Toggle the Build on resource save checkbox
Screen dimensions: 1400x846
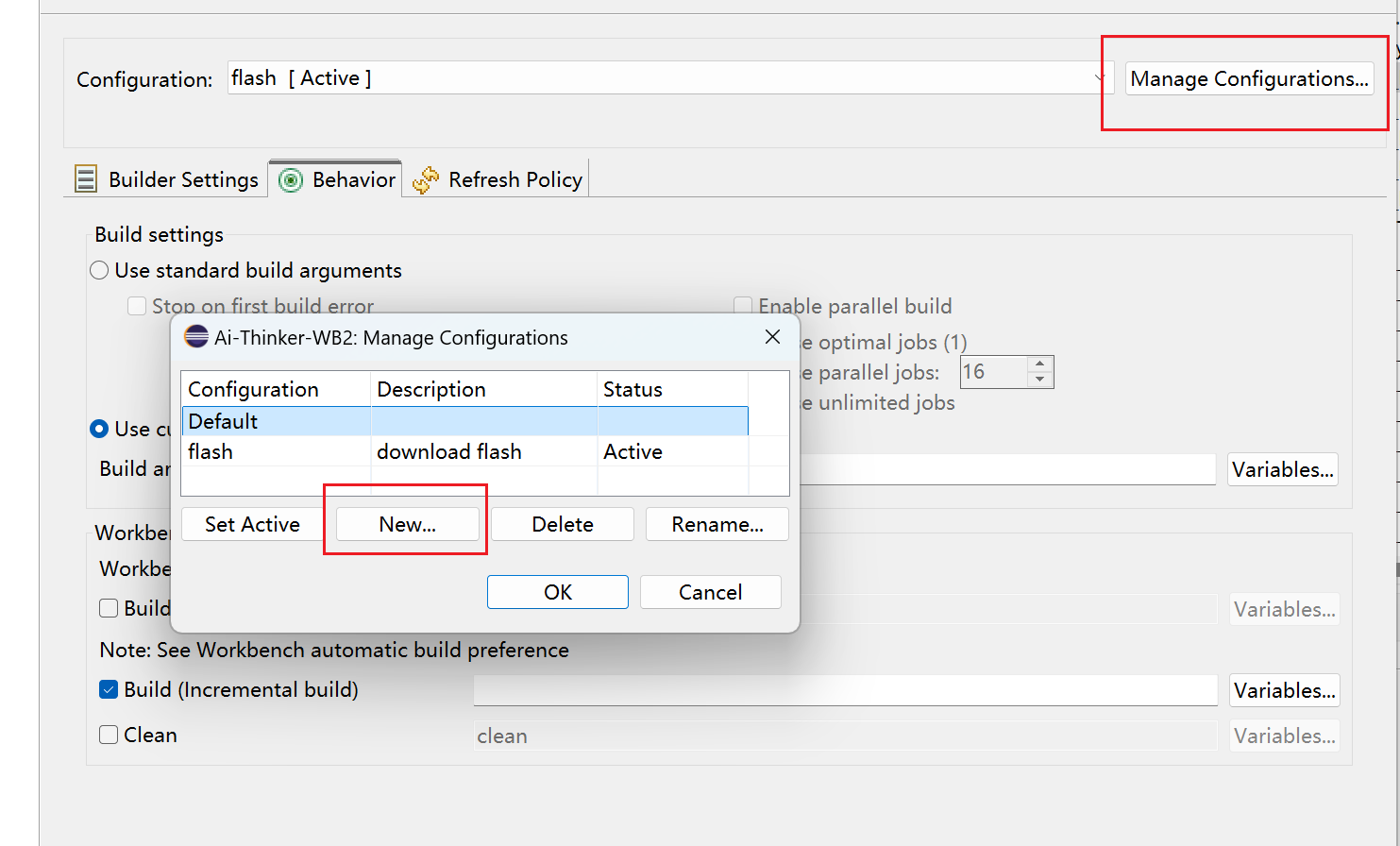[x=109, y=608]
